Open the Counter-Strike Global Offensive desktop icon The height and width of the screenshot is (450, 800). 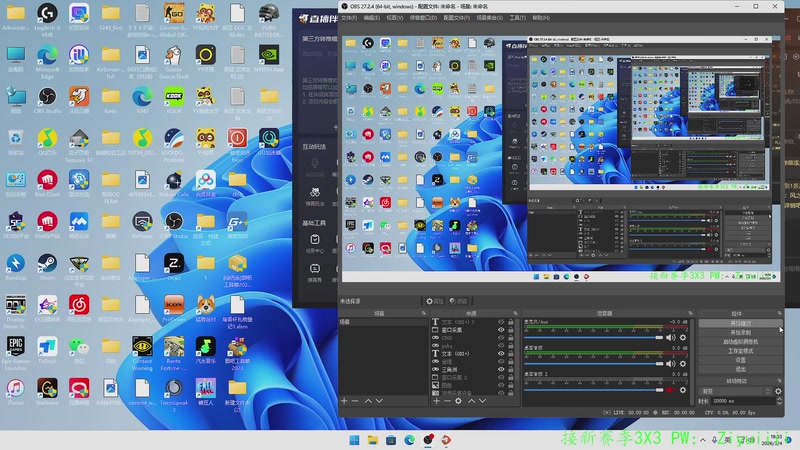pos(174,19)
